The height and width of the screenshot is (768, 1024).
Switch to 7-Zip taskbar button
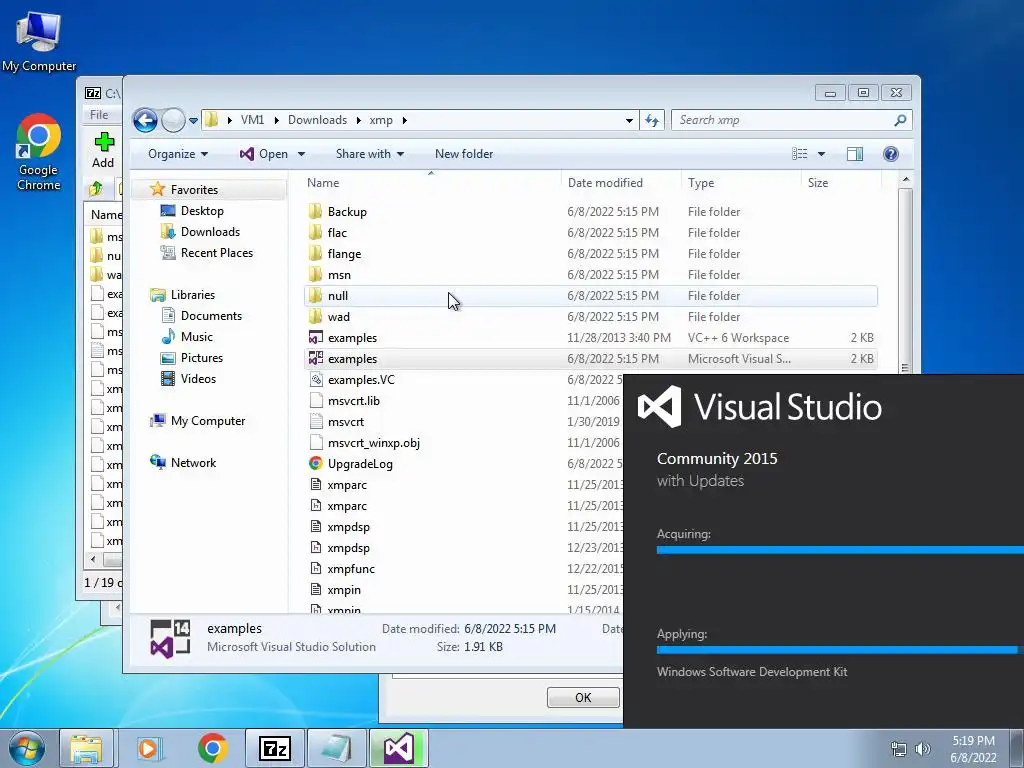(x=274, y=748)
